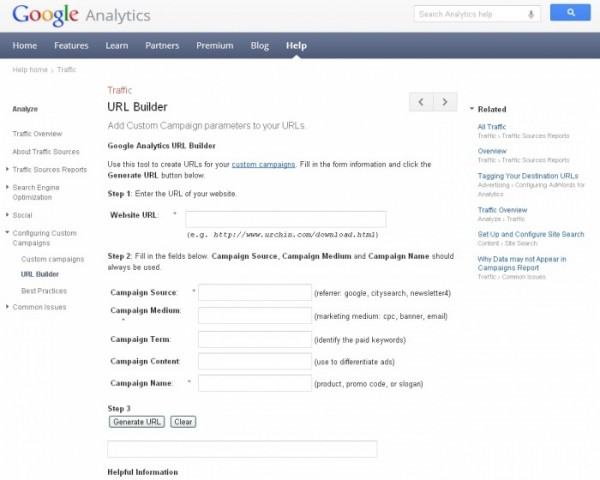600x480 pixels.
Task: Open the Features nav tab
Action: [x=71, y=46]
